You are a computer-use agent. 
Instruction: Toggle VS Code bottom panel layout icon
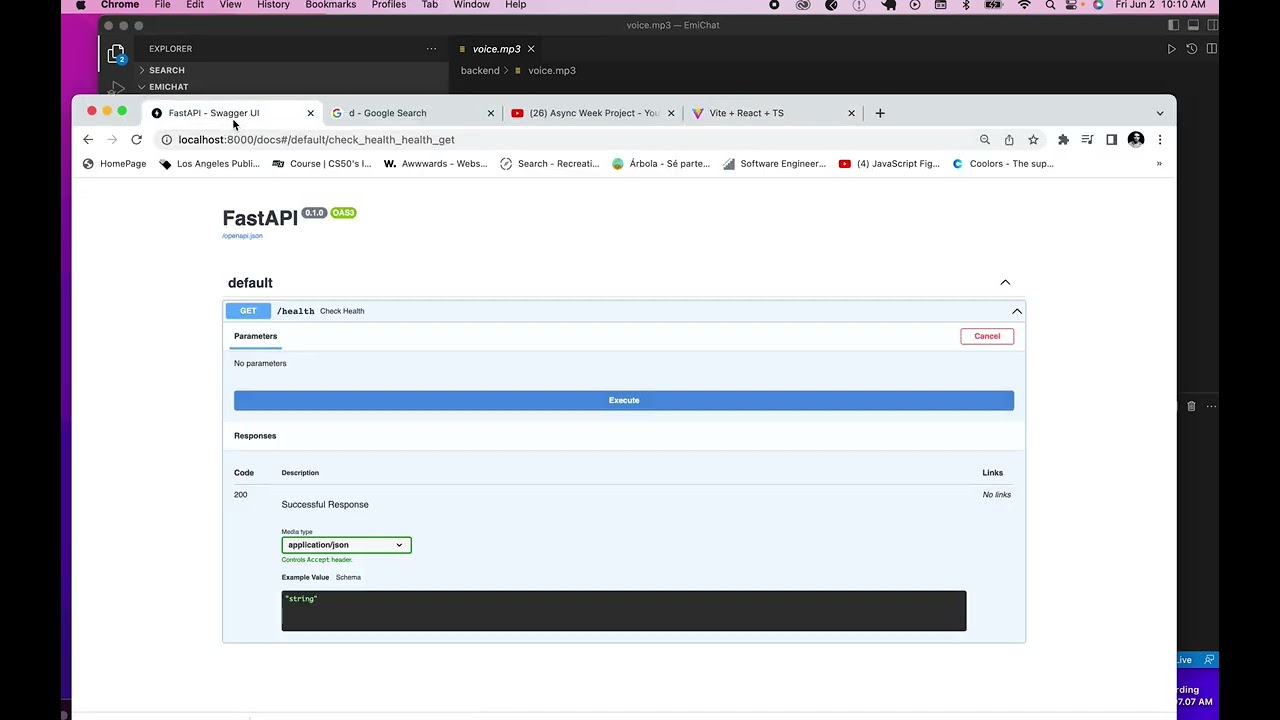1194,25
